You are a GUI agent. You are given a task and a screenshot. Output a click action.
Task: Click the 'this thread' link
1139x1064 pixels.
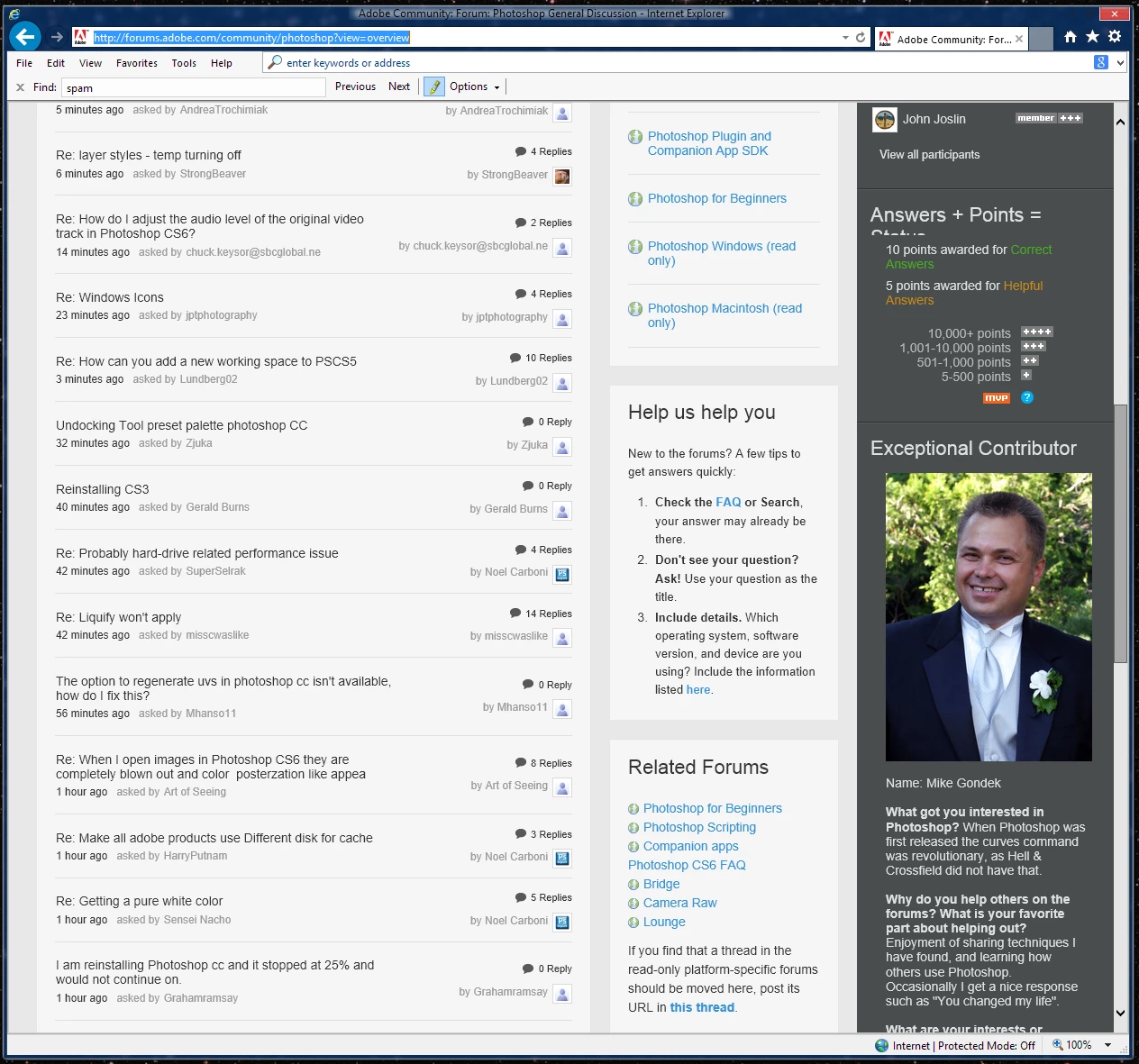[x=702, y=1007]
